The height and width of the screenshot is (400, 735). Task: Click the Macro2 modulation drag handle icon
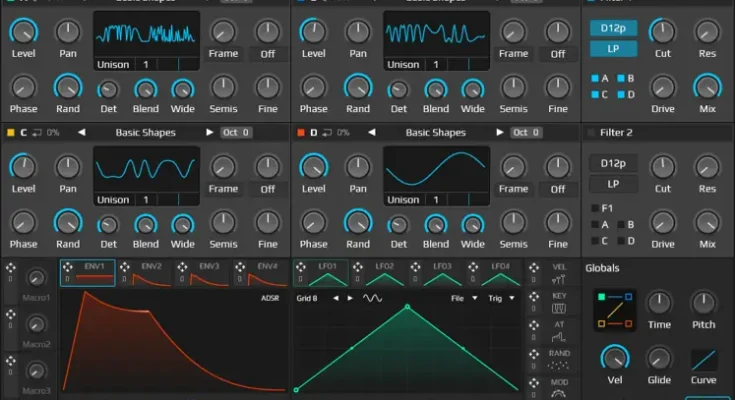pos(10,314)
